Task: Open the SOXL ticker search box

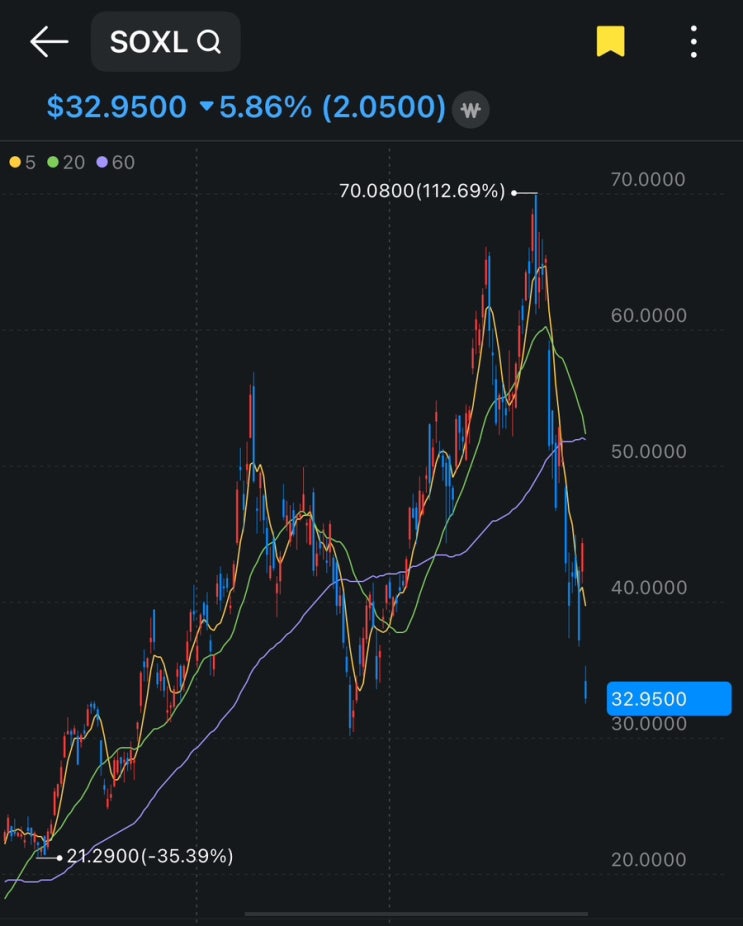Action: click(x=165, y=41)
